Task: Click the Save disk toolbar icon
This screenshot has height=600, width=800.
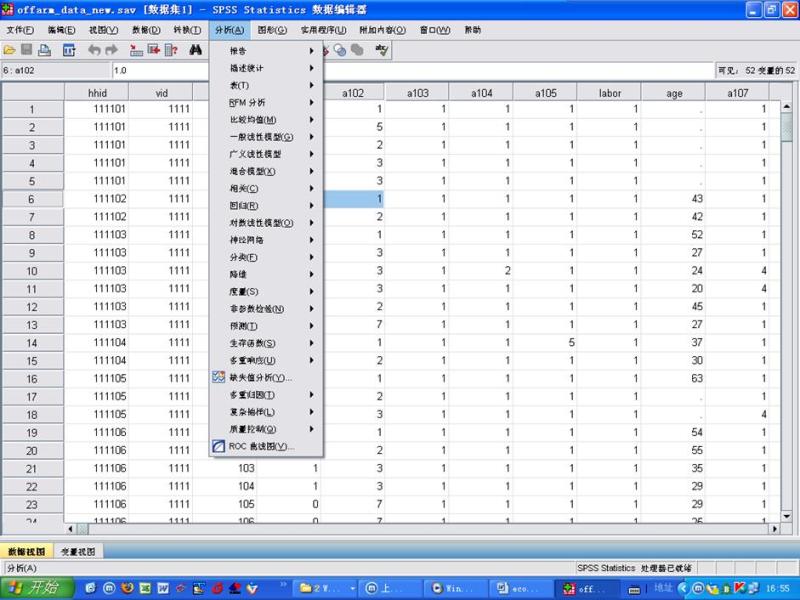Action: (x=27, y=49)
